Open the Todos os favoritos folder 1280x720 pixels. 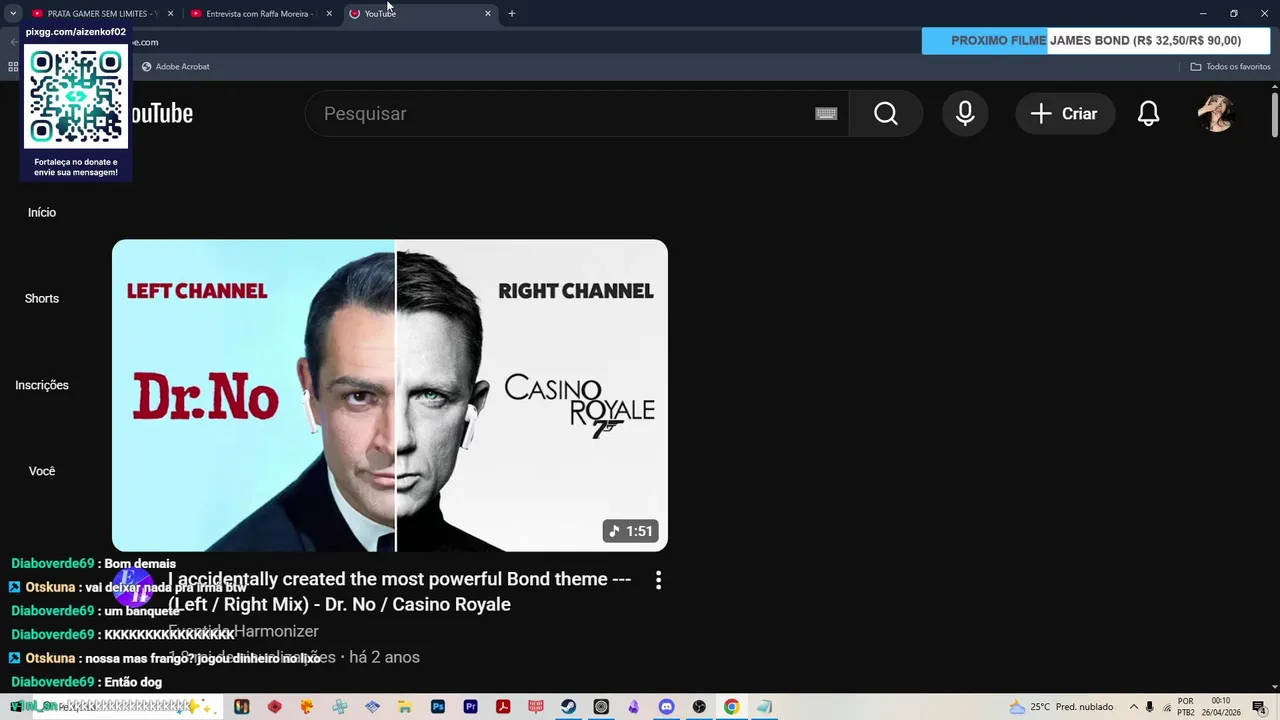[x=1230, y=67]
